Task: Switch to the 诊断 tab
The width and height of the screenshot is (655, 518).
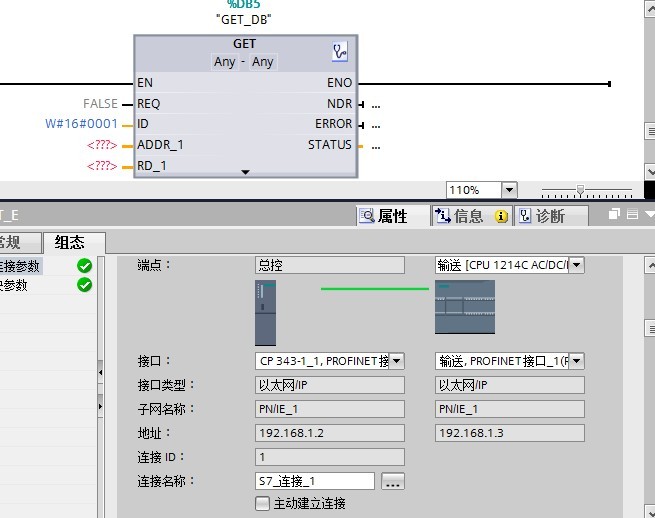Action: tap(551, 216)
